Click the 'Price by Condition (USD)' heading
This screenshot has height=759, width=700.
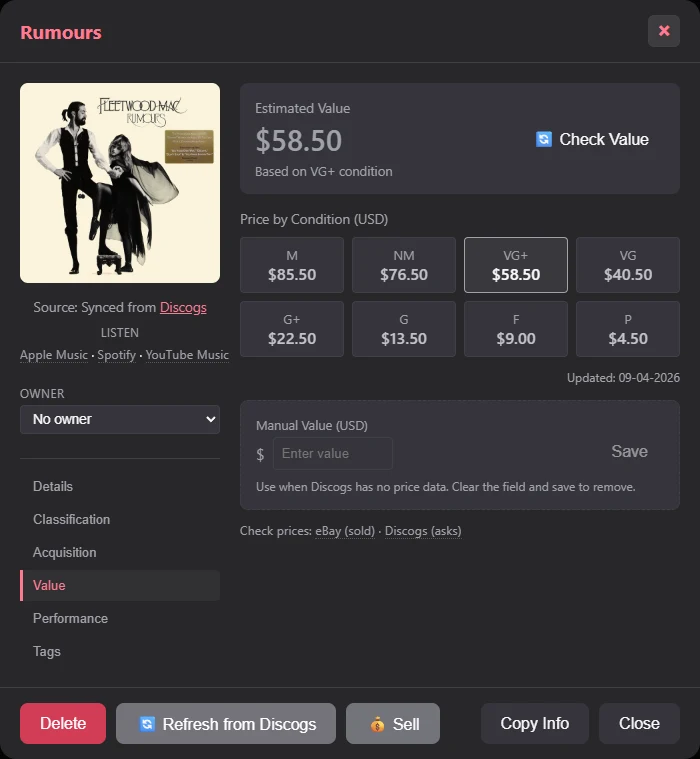314,219
